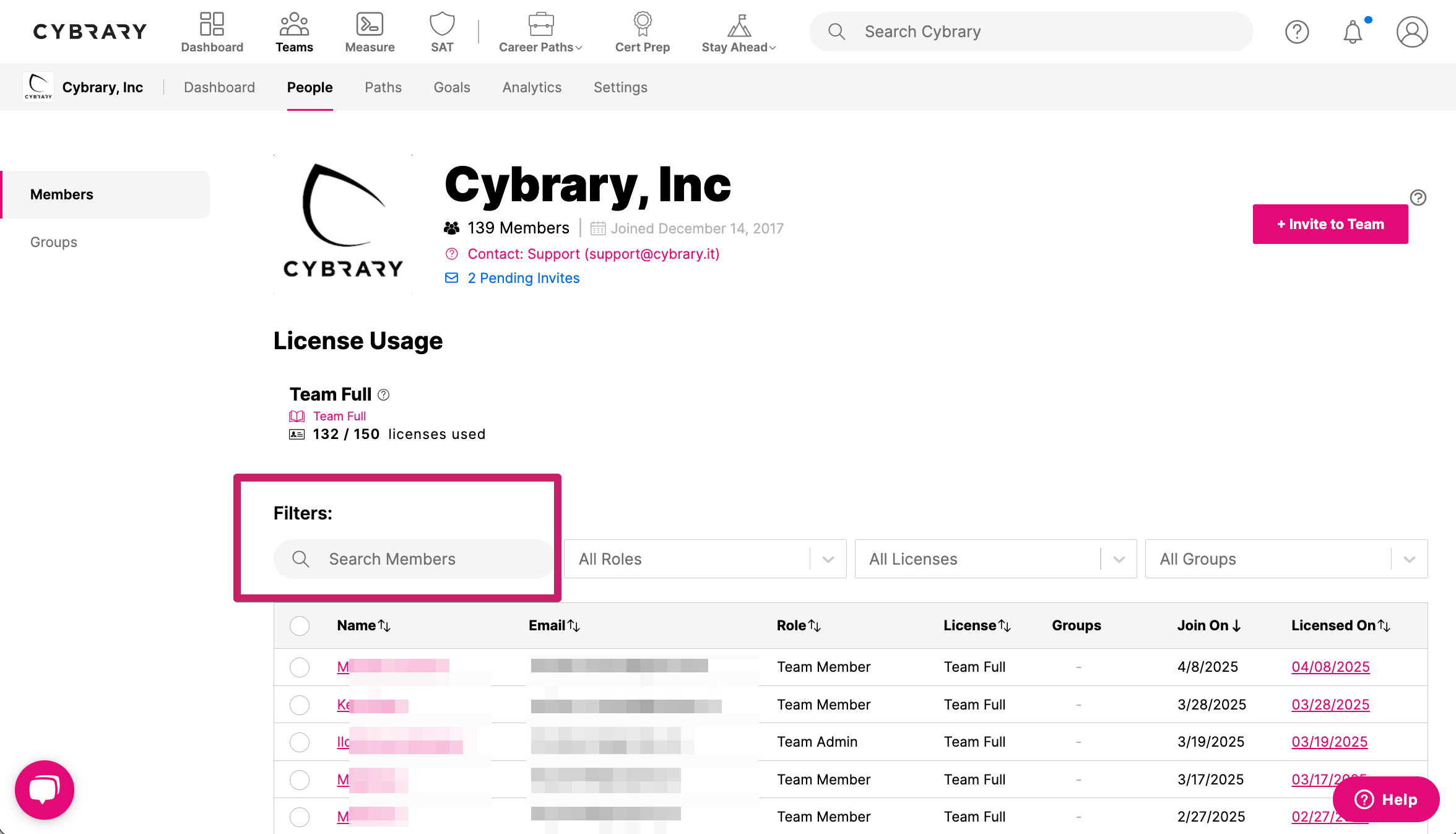This screenshot has width=1456, height=834.
Task: Open the Dashboard icon in top navigation
Action: tap(212, 24)
